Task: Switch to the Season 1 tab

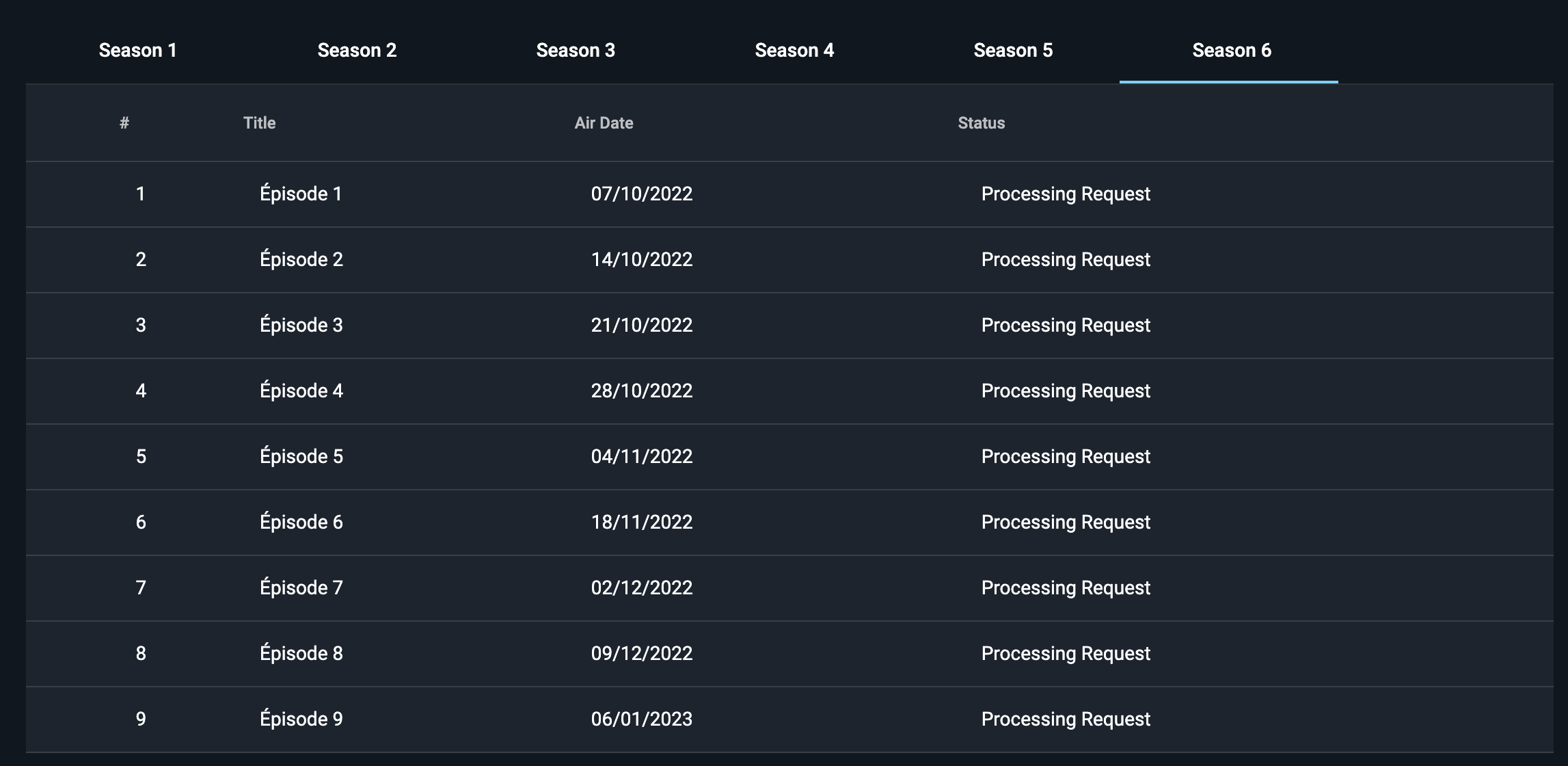Action: point(137,50)
